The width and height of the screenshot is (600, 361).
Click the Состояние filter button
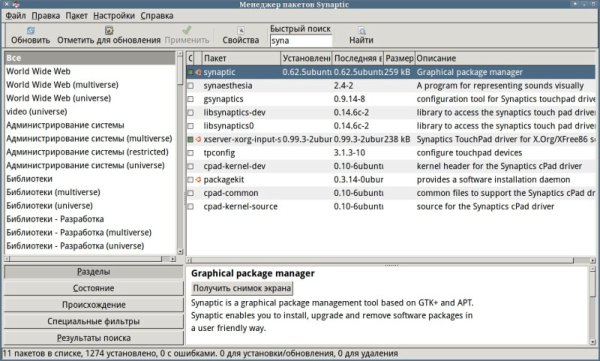[94, 288]
